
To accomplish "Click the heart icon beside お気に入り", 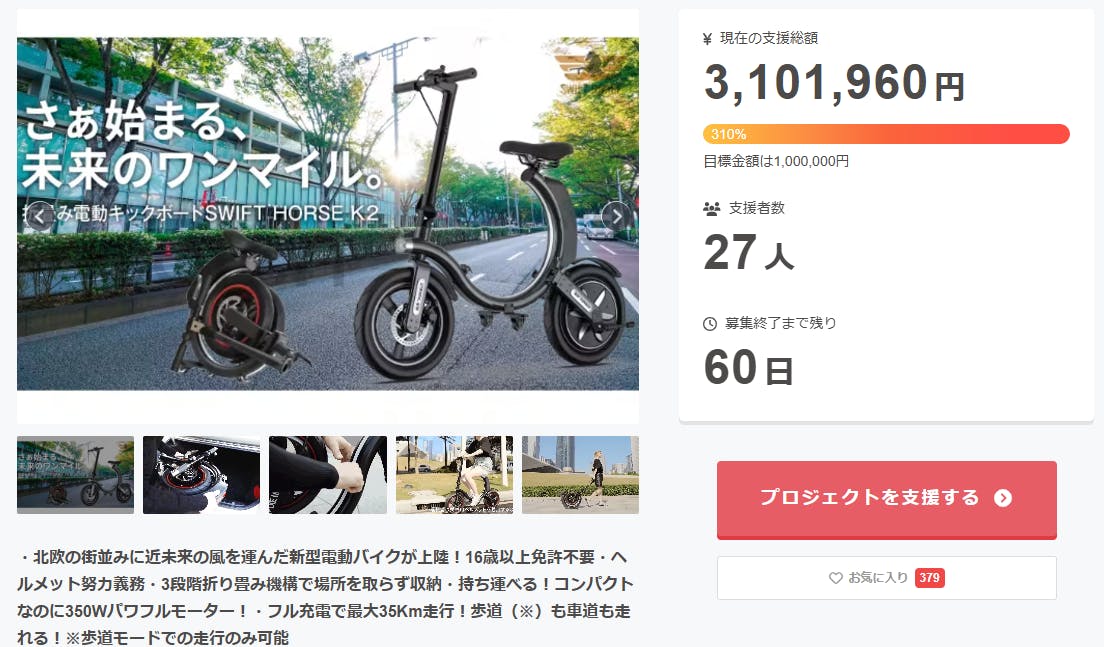I will click(x=836, y=578).
